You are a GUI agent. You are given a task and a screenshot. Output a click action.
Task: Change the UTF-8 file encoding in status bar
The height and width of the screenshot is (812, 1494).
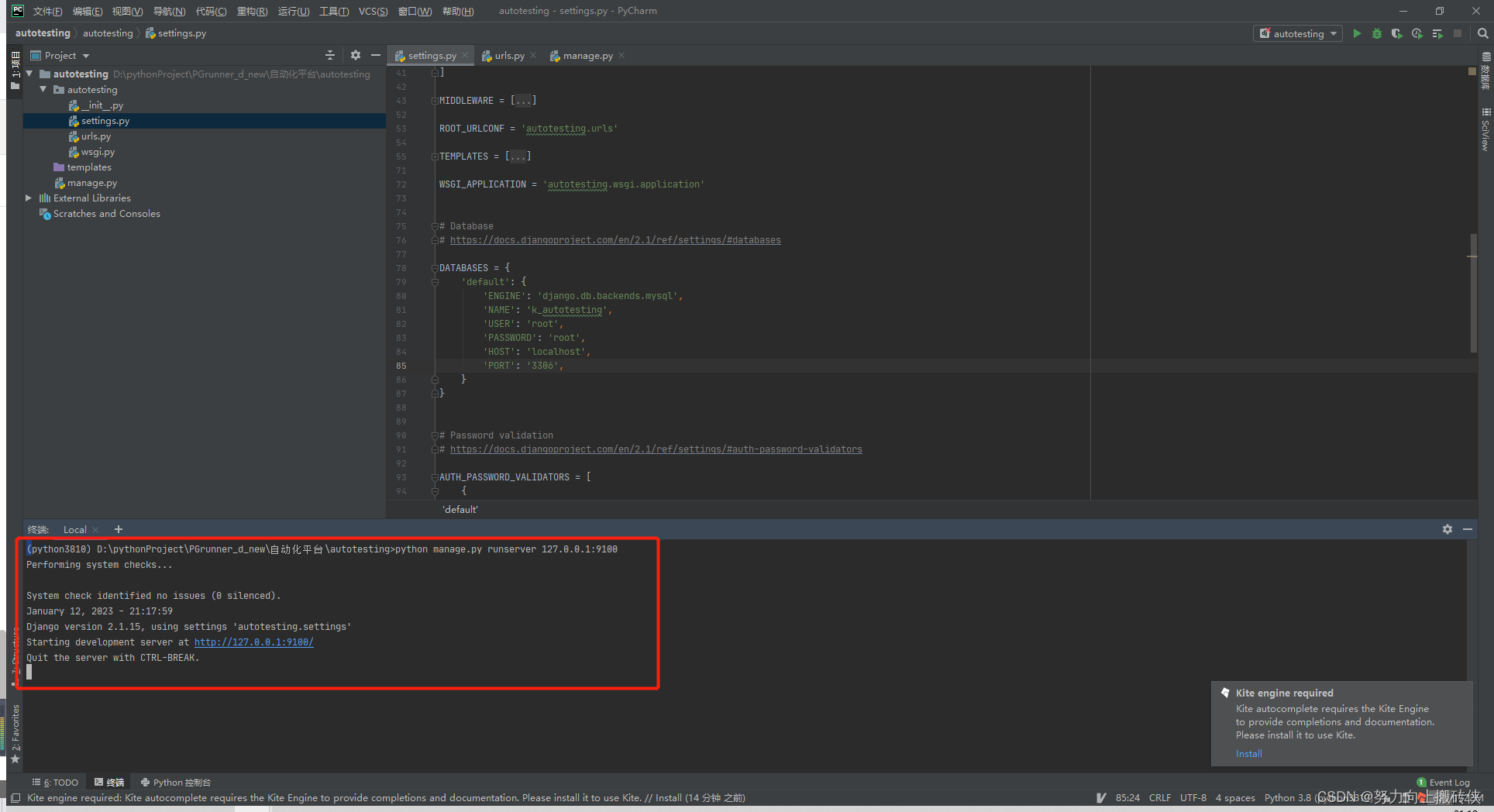coord(1193,797)
